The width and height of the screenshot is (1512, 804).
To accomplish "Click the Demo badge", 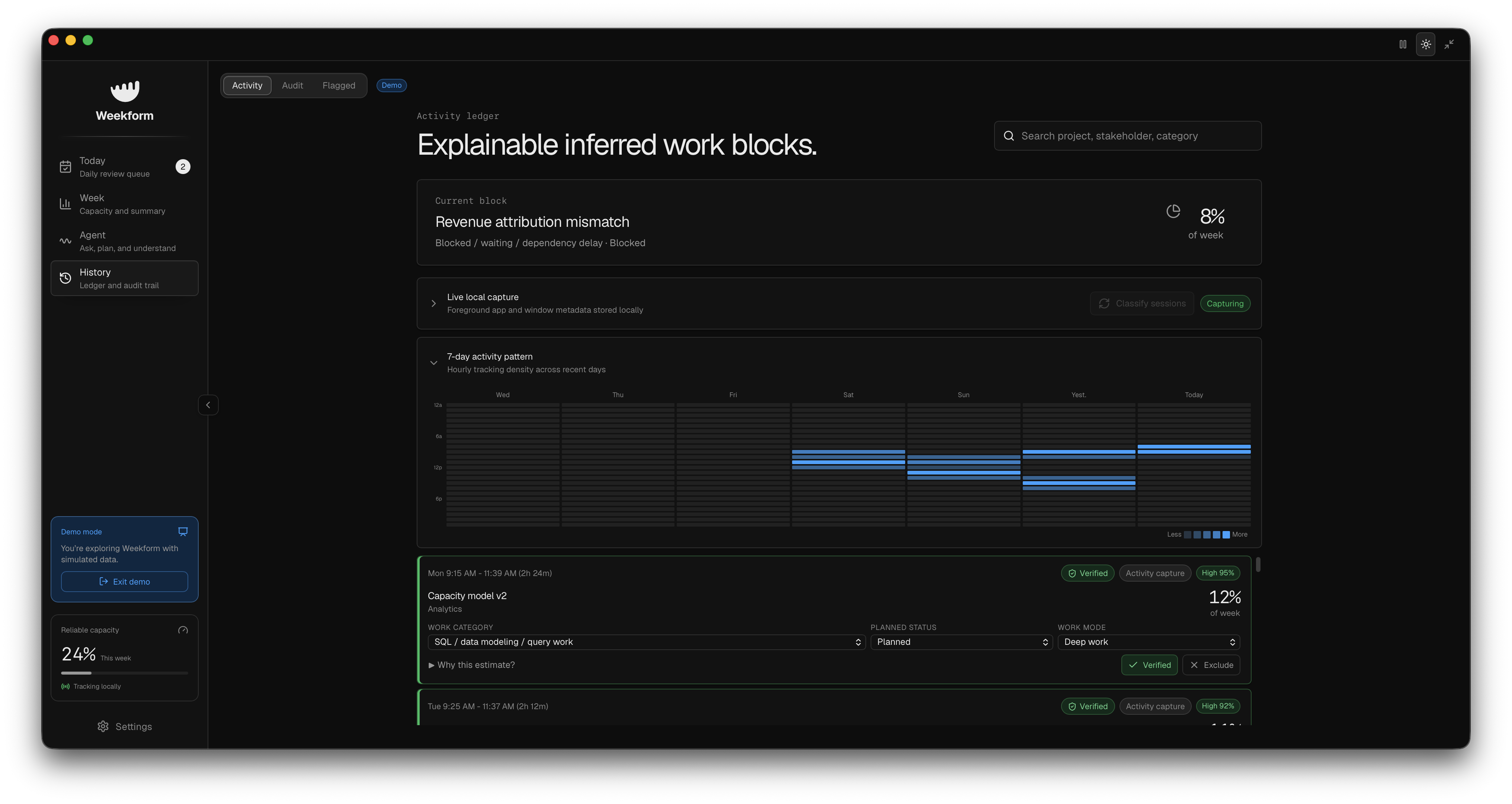I will (391, 85).
